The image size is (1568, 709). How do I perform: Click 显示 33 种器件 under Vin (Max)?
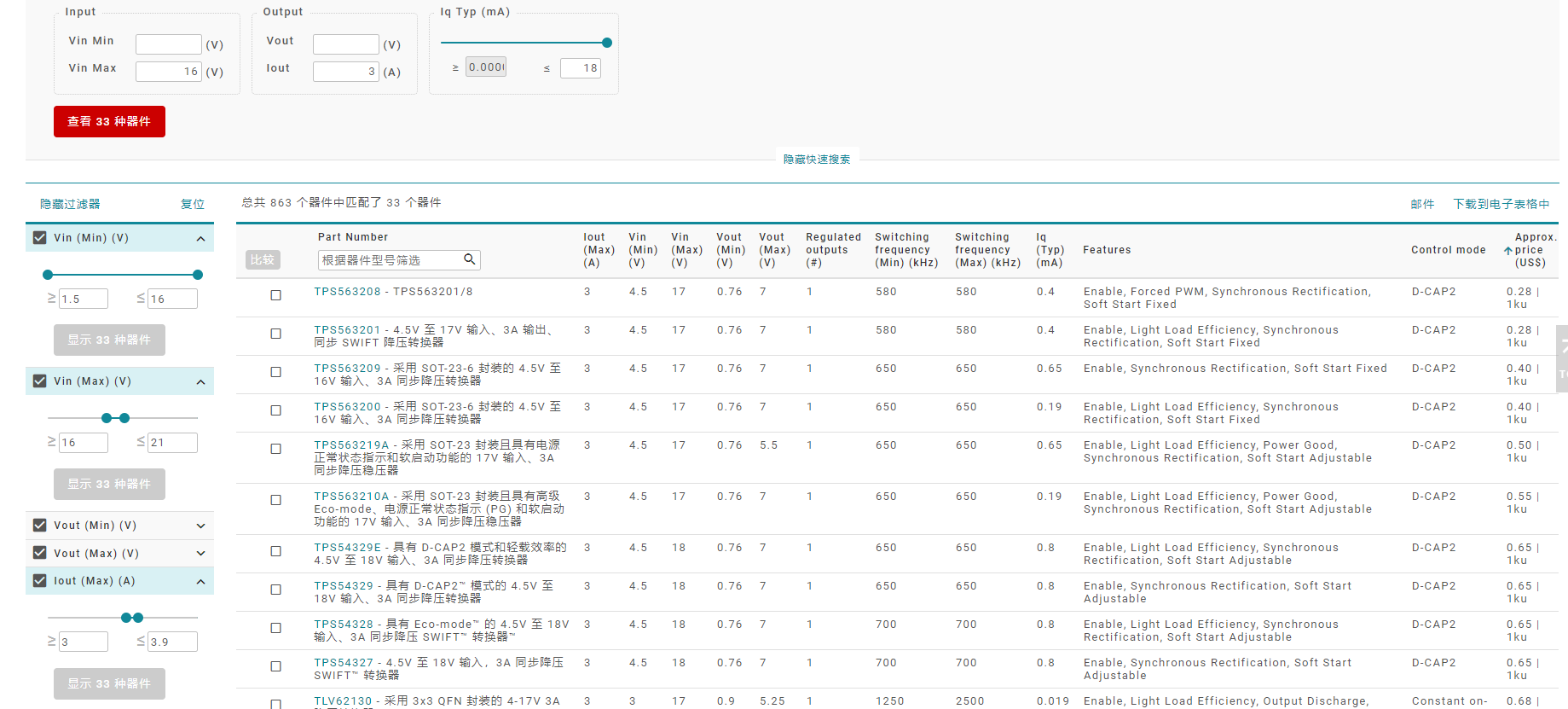tap(109, 484)
